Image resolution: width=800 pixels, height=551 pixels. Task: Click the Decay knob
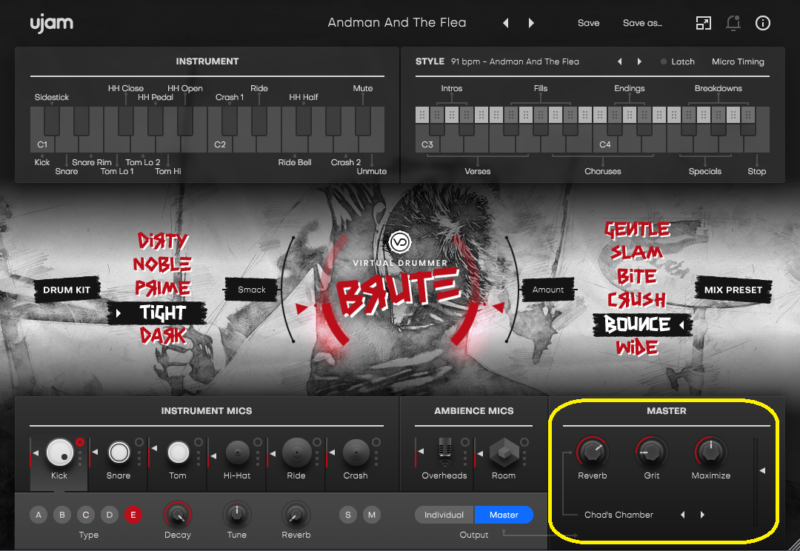(178, 514)
